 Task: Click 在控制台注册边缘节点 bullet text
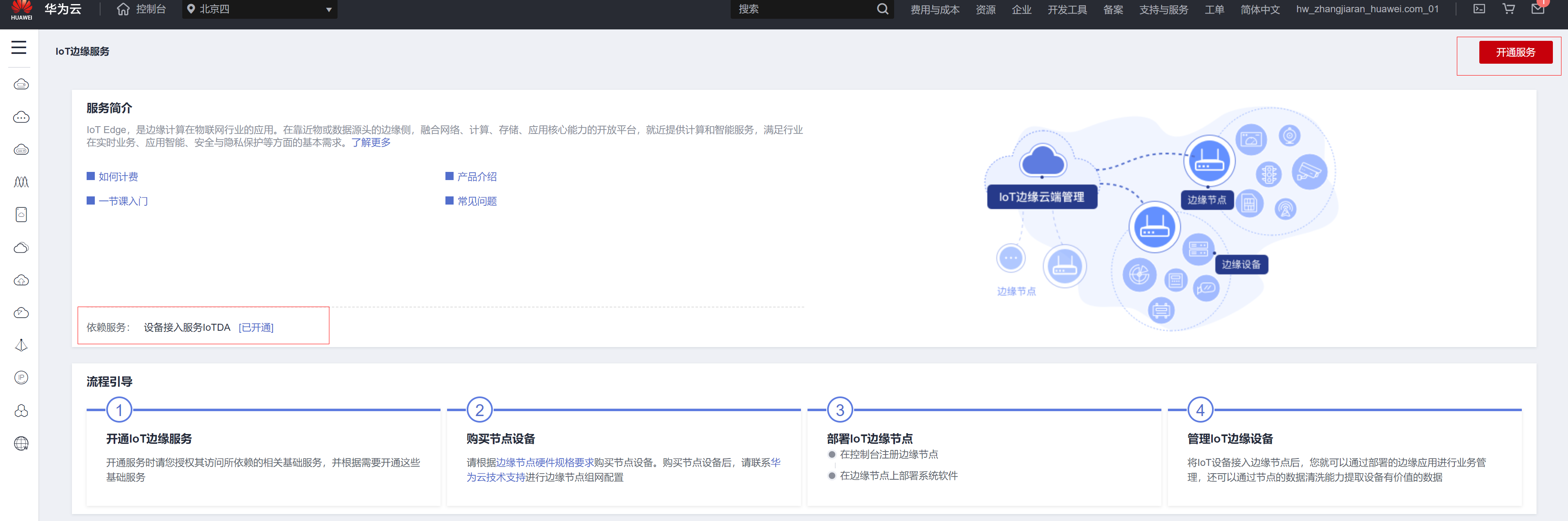coord(889,454)
